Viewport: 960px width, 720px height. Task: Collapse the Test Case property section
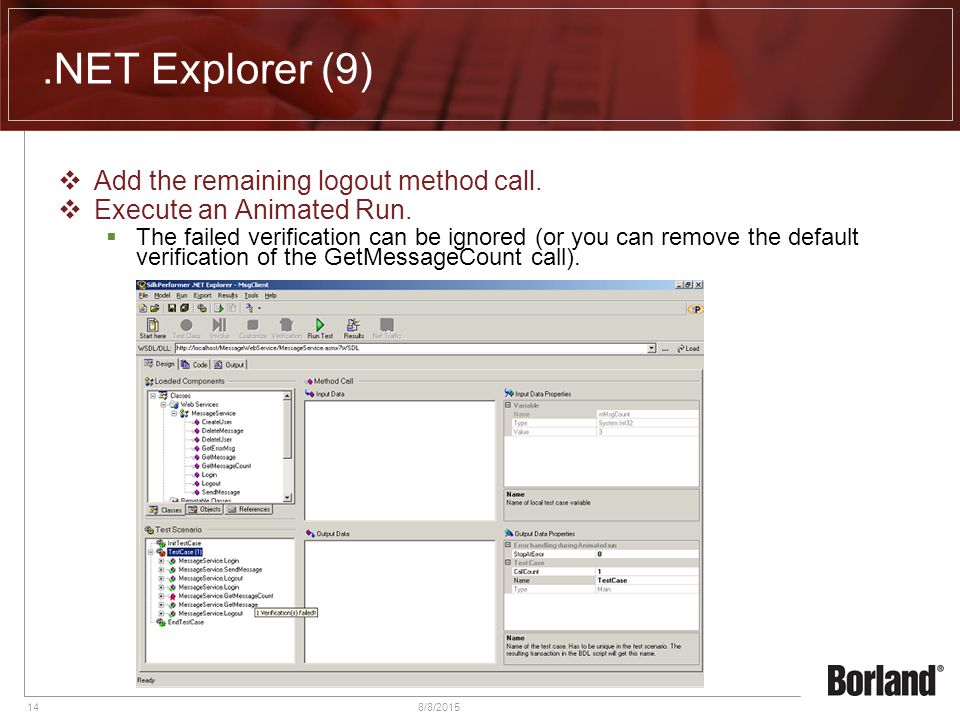(508, 563)
